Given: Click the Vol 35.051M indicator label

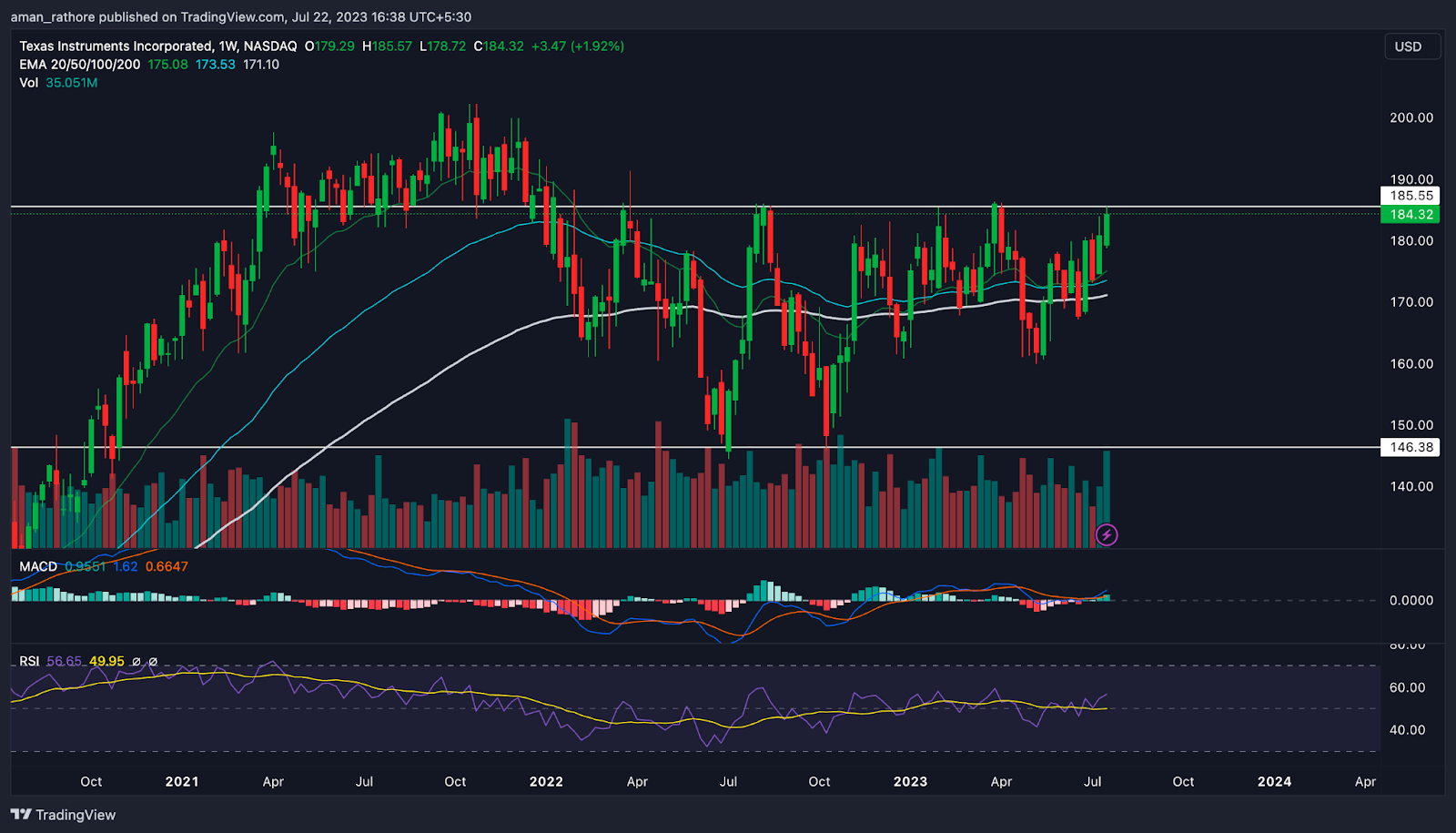Looking at the screenshot, I should pyautogui.click(x=58, y=83).
